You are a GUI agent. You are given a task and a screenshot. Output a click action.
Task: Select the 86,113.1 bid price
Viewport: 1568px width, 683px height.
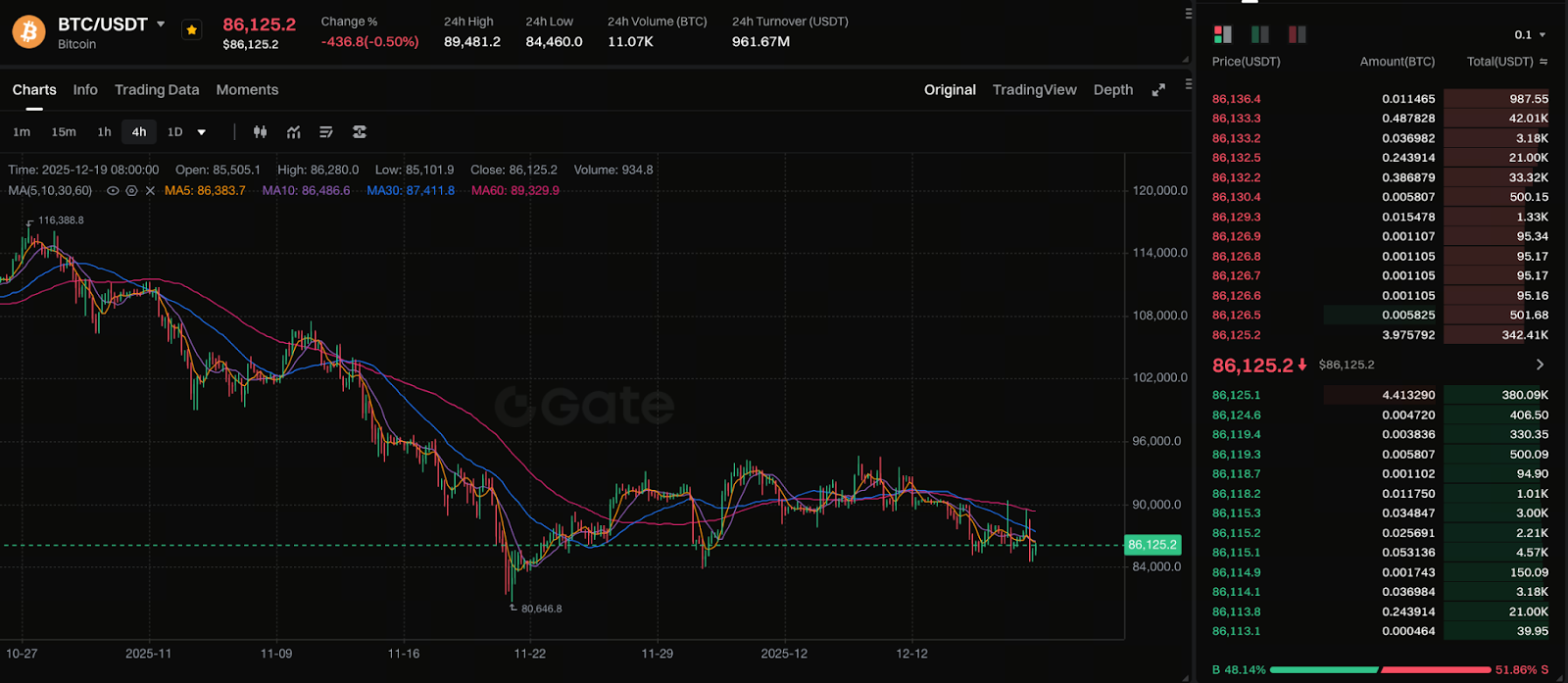pyautogui.click(x=1236, y=631)
